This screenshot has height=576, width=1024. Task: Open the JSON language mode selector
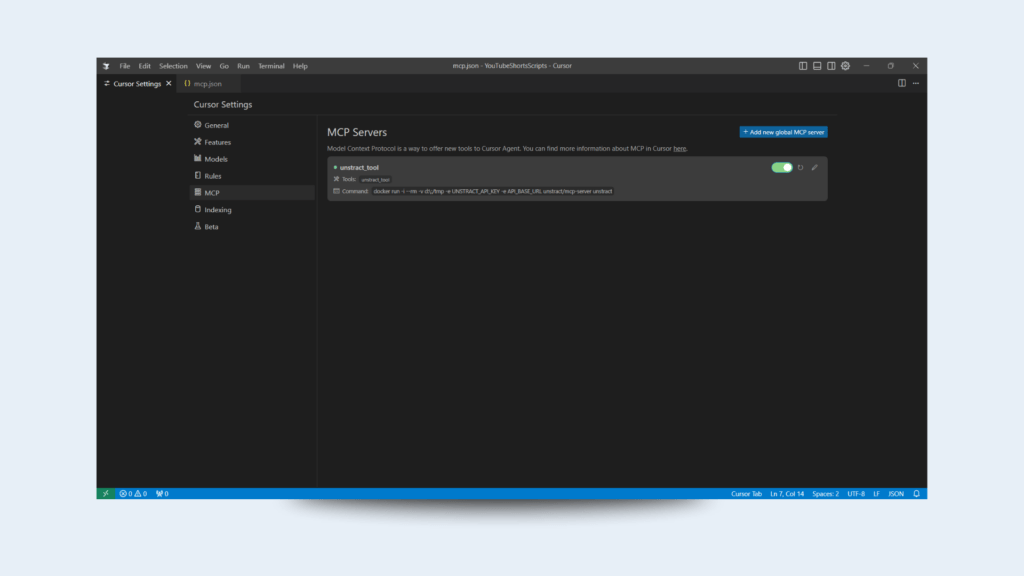896,493
